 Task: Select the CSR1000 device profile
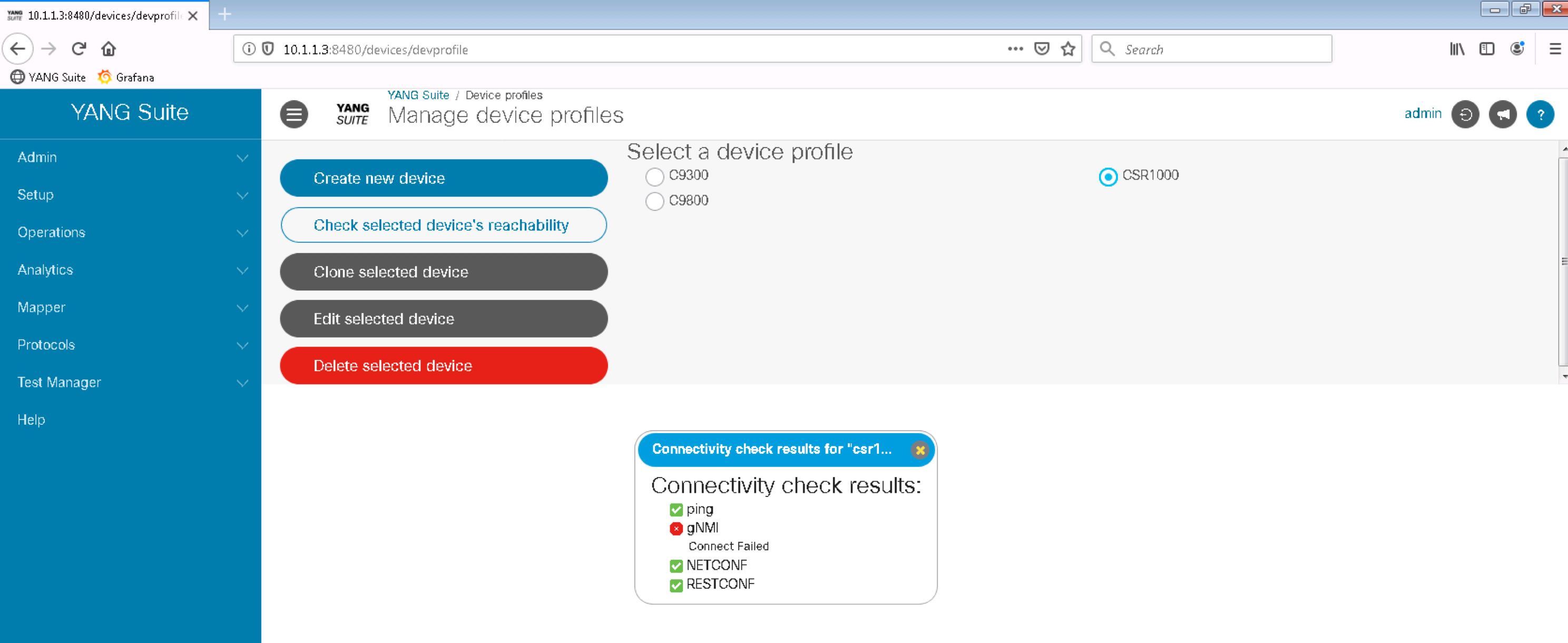point(1108,177)
